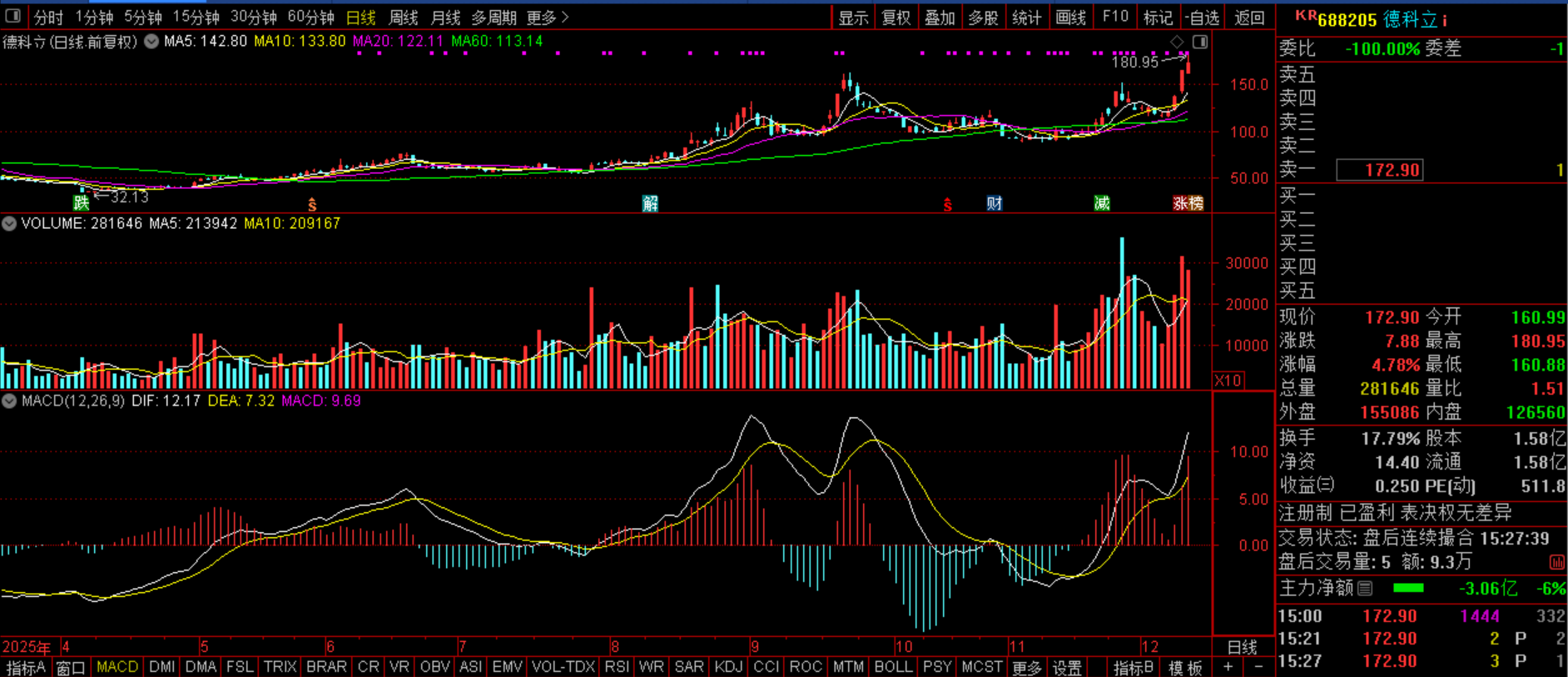Click the 日线 label below the price axis
The image size is (1568, 677).
[1243, 647]
